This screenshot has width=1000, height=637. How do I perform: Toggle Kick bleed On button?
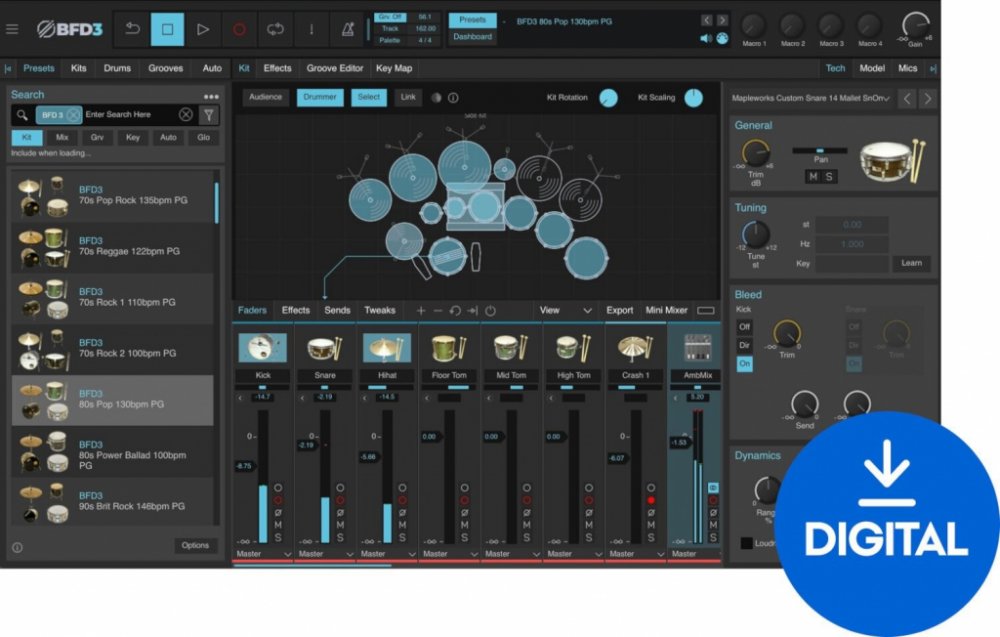(x=744, y=364)
